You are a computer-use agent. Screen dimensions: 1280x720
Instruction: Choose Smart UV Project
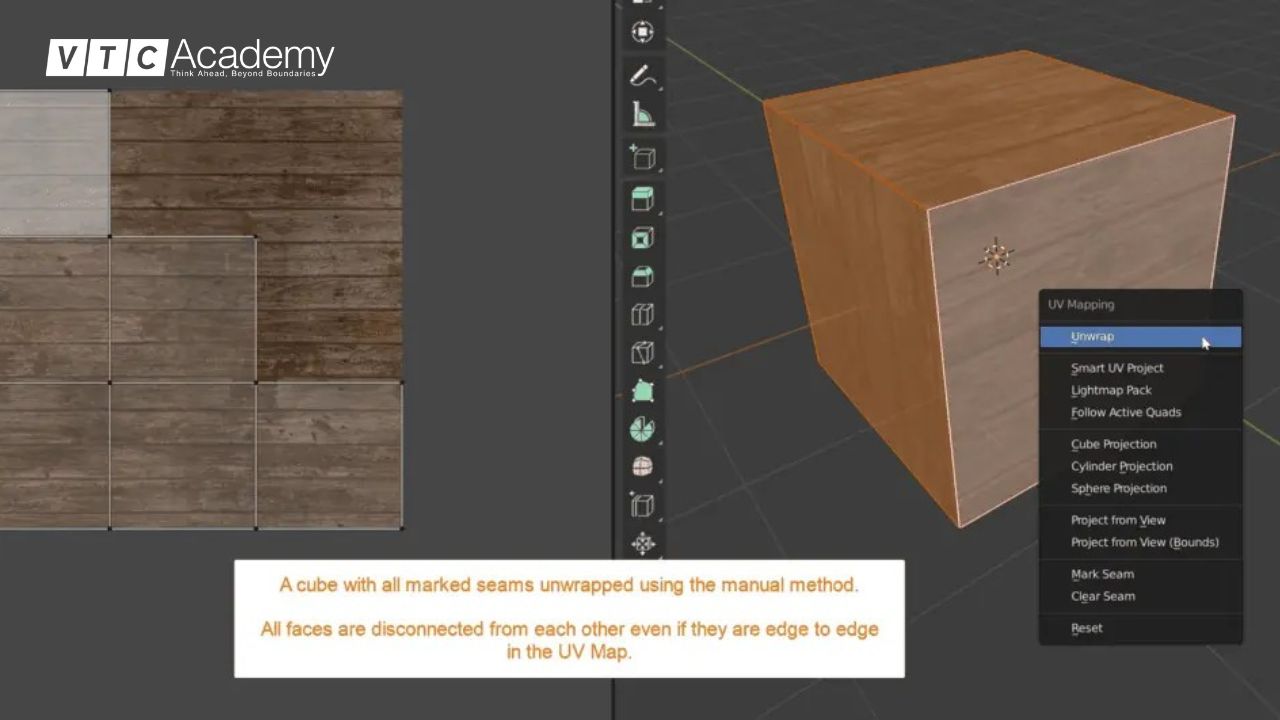coord(1117,368)
